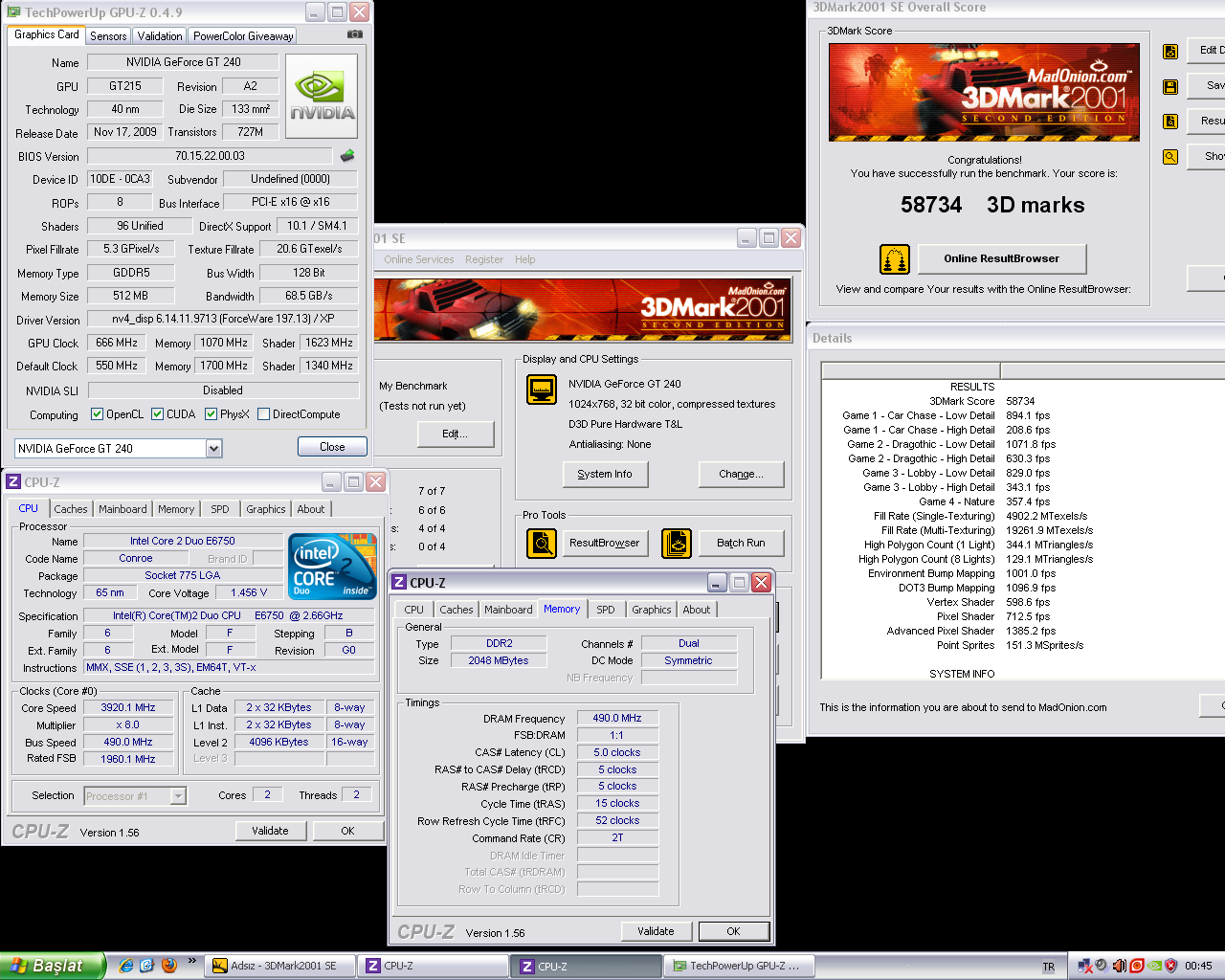Open the Help menu in 3DMark2001 SE
The image size is (1225, 980).
click(x=525, y=259)
